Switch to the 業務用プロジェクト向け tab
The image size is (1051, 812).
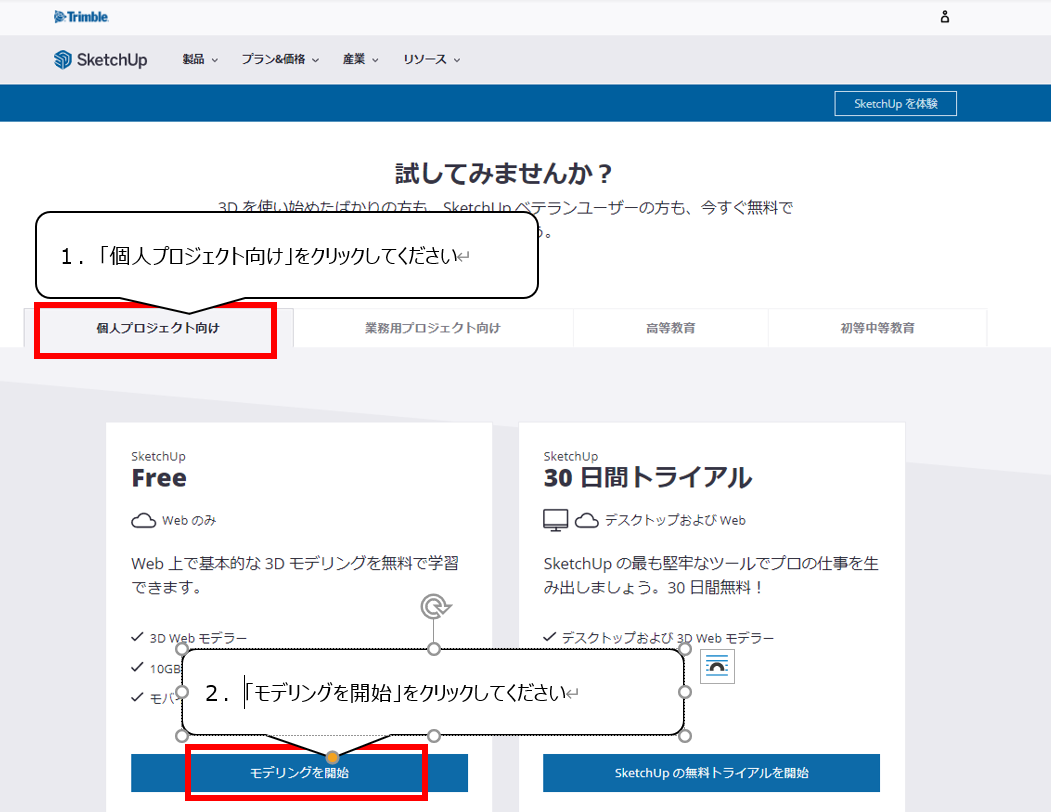[x=433, y=328]
